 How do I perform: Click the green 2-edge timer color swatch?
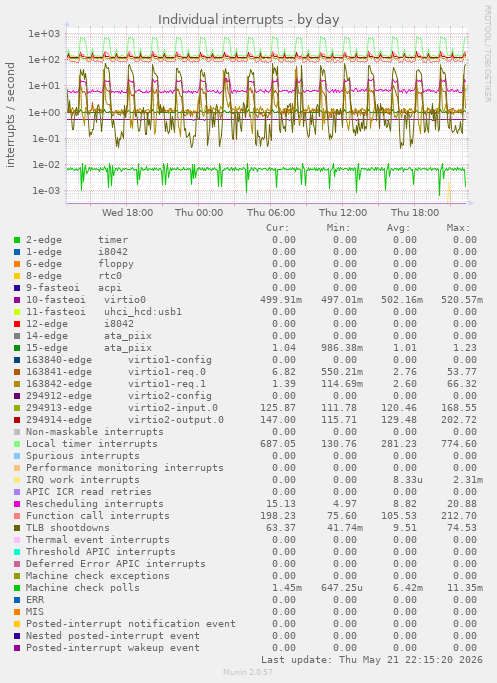(x=17, y=240)
